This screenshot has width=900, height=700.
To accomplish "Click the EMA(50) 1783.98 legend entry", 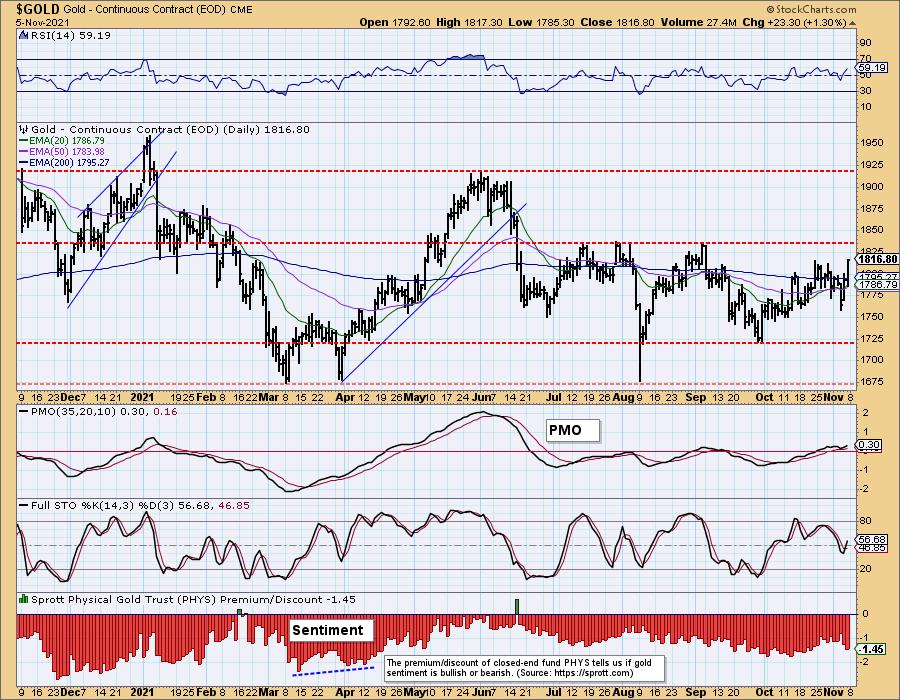I will 62,151.
